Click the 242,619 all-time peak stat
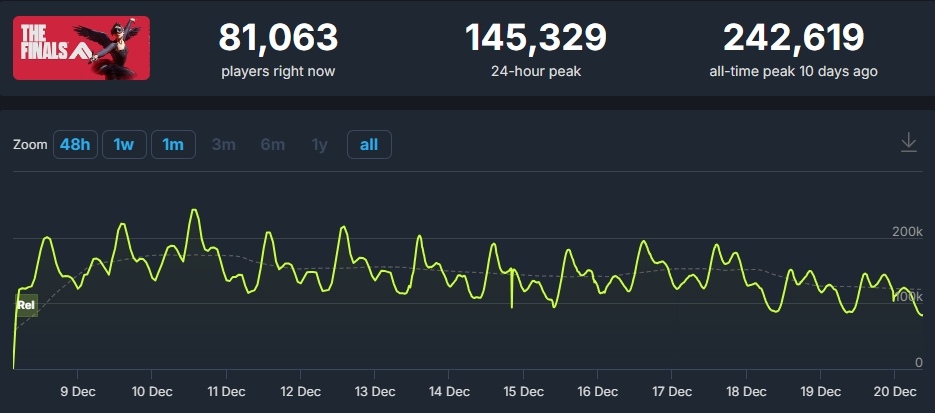Viewport: 935px width, 413px height. pyautogui.click(x=793, y=38)
